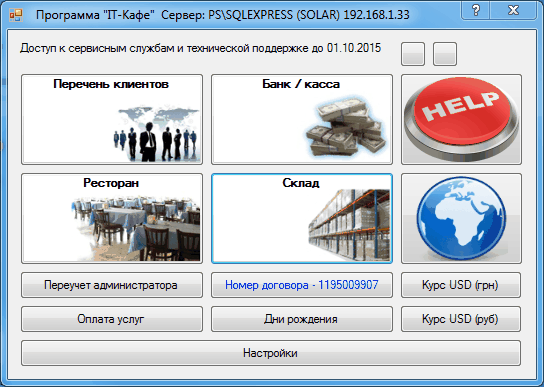
Task: Open Настройки settings
Action: pyautogui.click(x=271, y=353)
